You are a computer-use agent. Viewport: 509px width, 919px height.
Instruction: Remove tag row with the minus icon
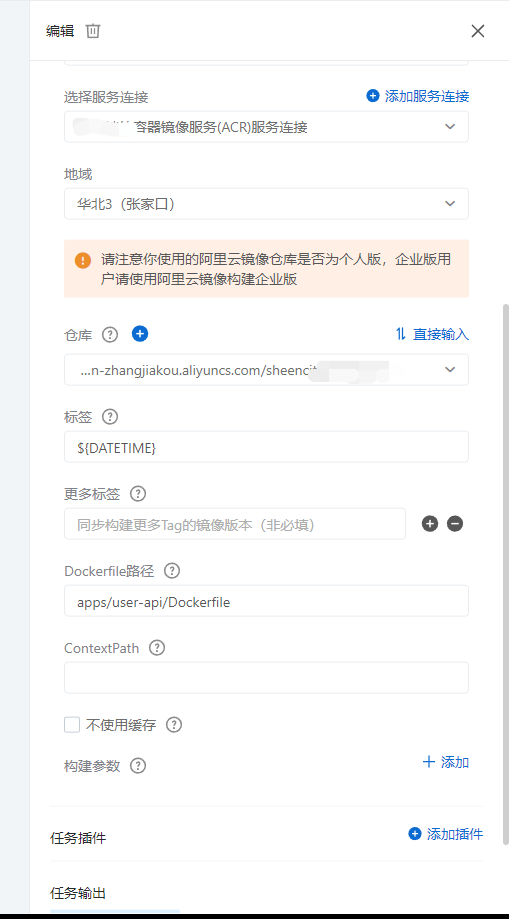(x=455, y=524)
